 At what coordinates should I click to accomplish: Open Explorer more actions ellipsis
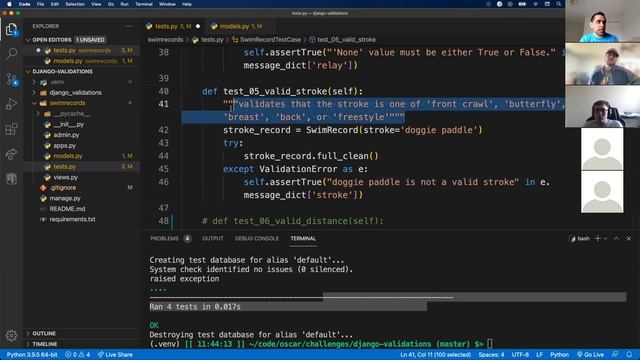pos(129,26)
